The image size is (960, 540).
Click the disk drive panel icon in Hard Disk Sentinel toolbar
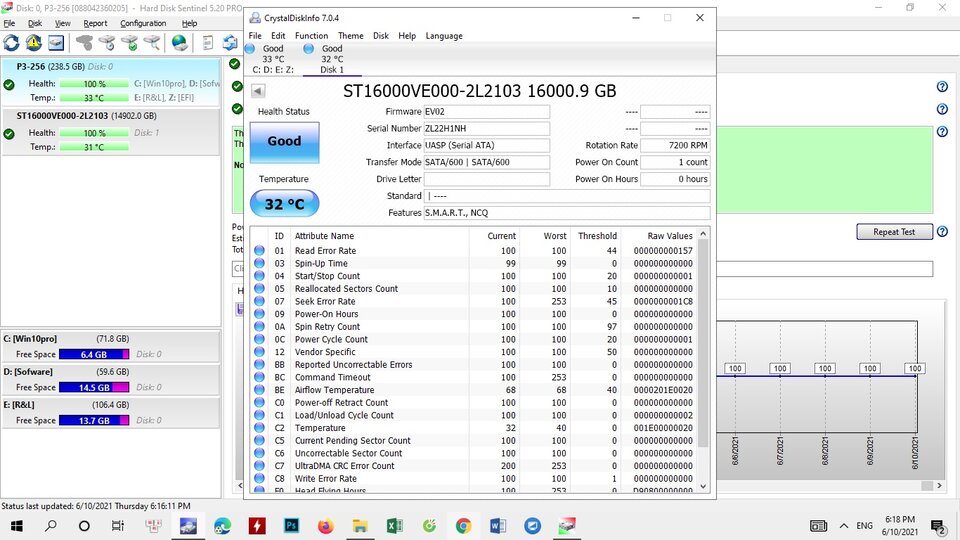(56, 43)
